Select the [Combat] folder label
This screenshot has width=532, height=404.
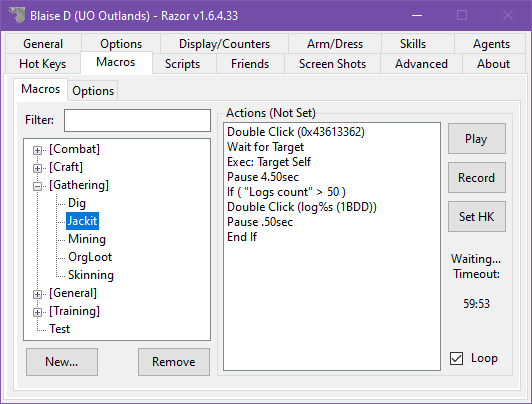74,149
